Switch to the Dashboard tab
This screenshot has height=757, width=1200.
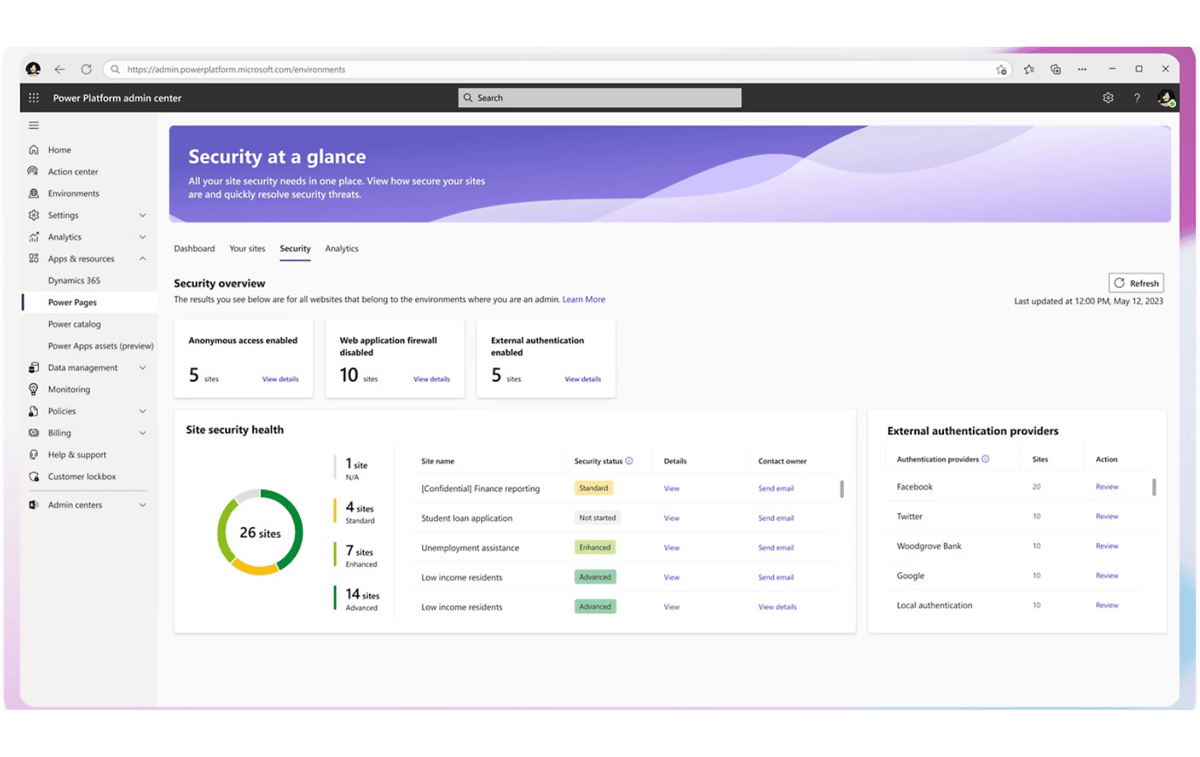(194, 248)
